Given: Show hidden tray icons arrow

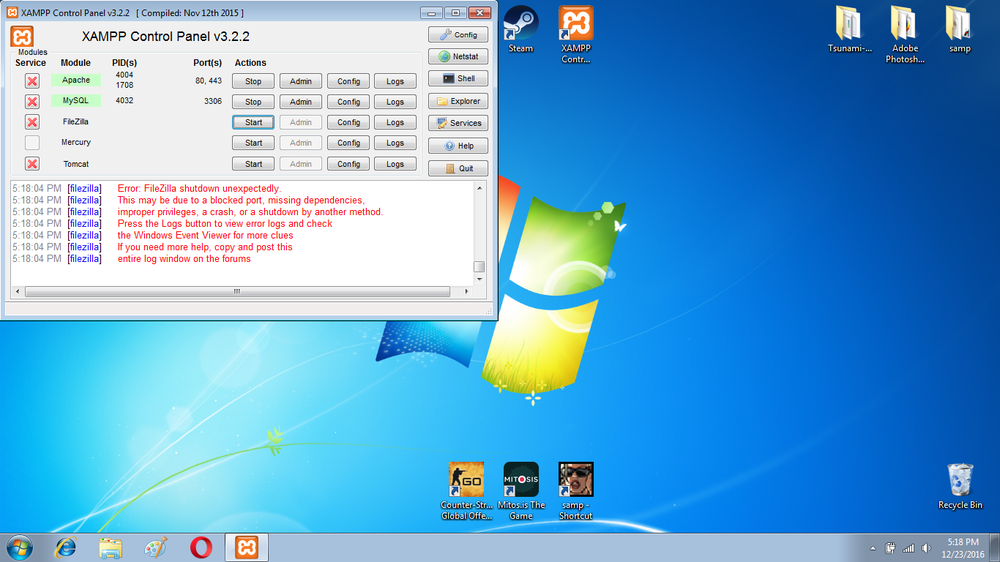Looking at the screenshot, I should 872,548.
